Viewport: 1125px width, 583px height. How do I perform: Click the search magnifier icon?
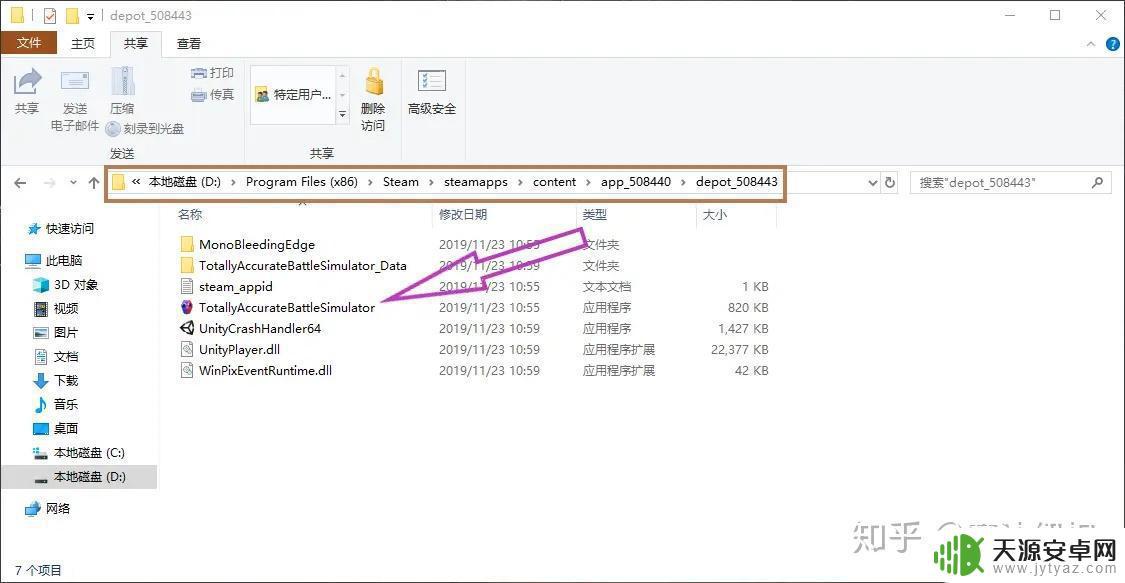[x=1097, y=183]
